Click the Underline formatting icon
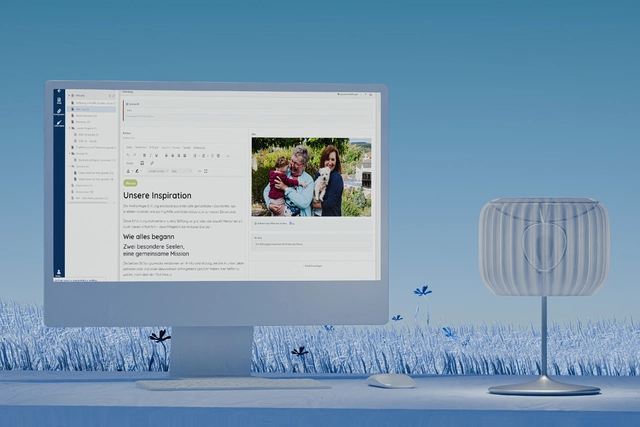 (x=156, y=155)
